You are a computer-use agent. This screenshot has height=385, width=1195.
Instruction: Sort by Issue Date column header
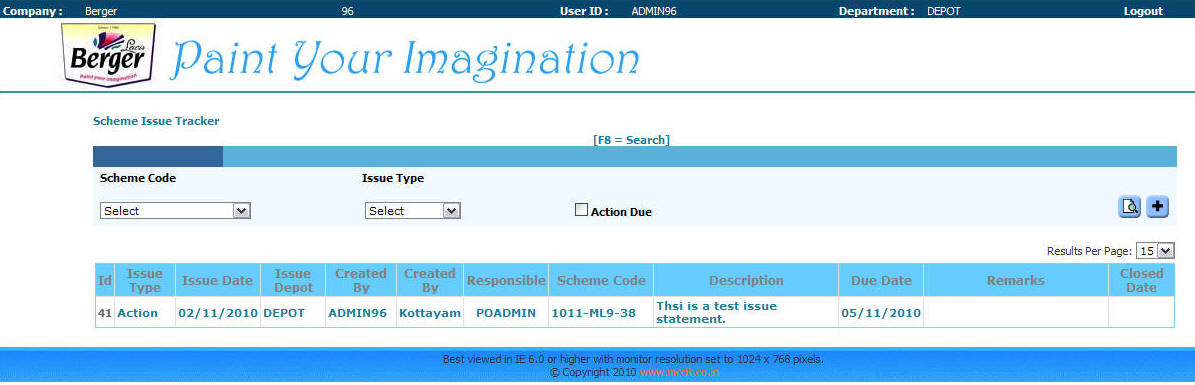[x=217, y=281]
